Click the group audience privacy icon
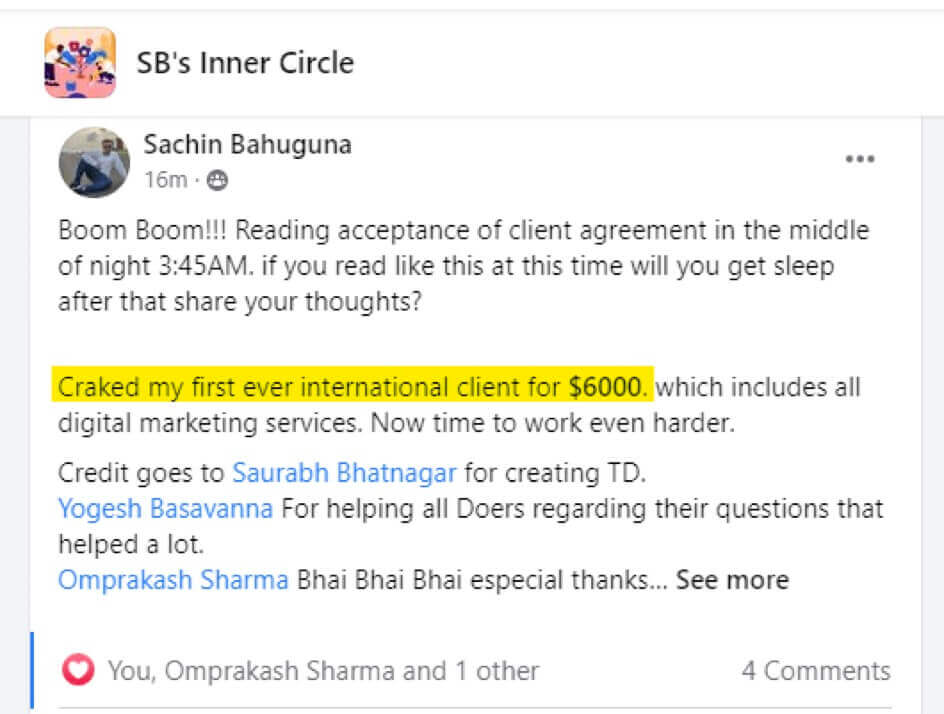The width and height of the screenshot is (944, 714). 217,180
